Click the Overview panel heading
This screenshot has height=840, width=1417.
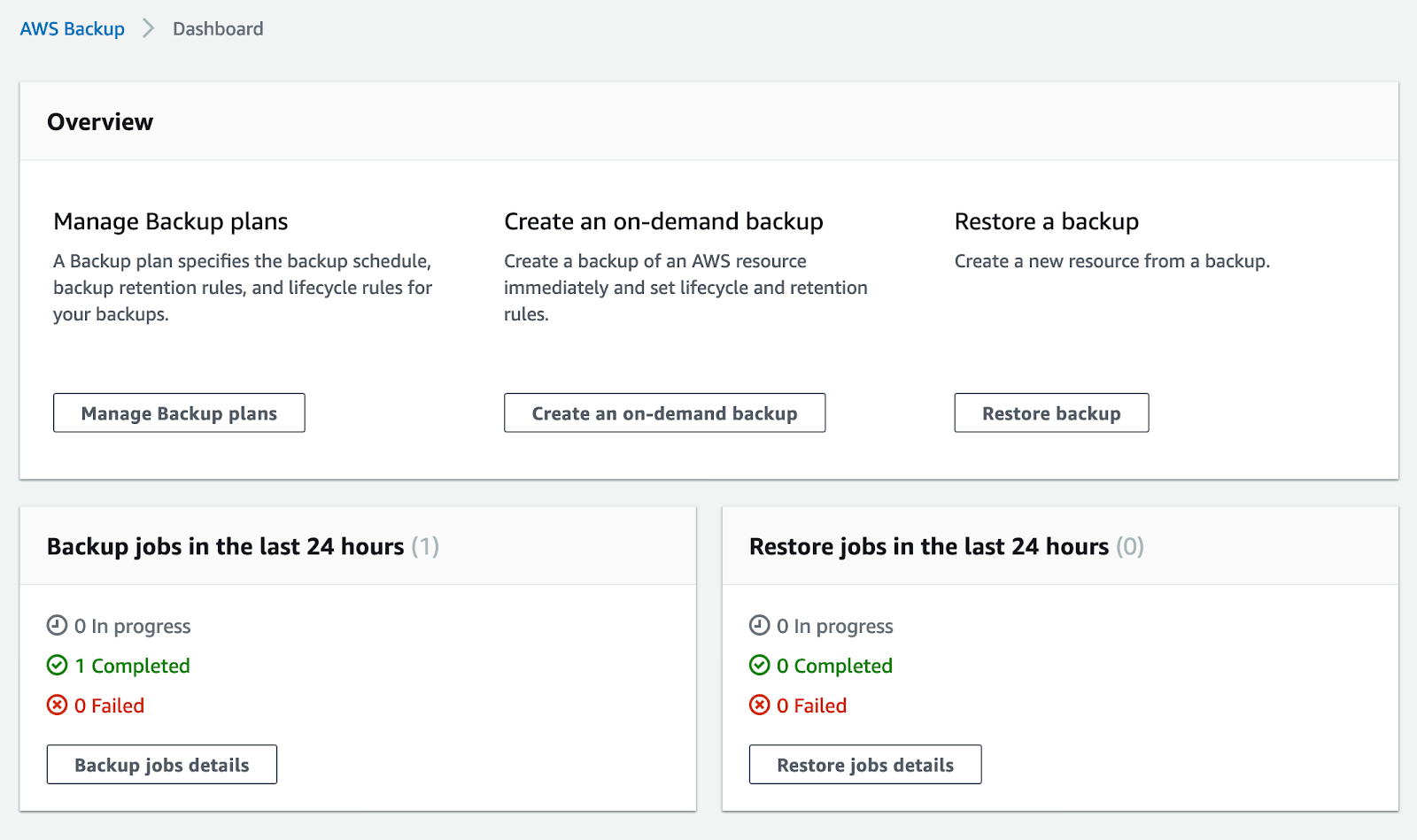point(100,122)
